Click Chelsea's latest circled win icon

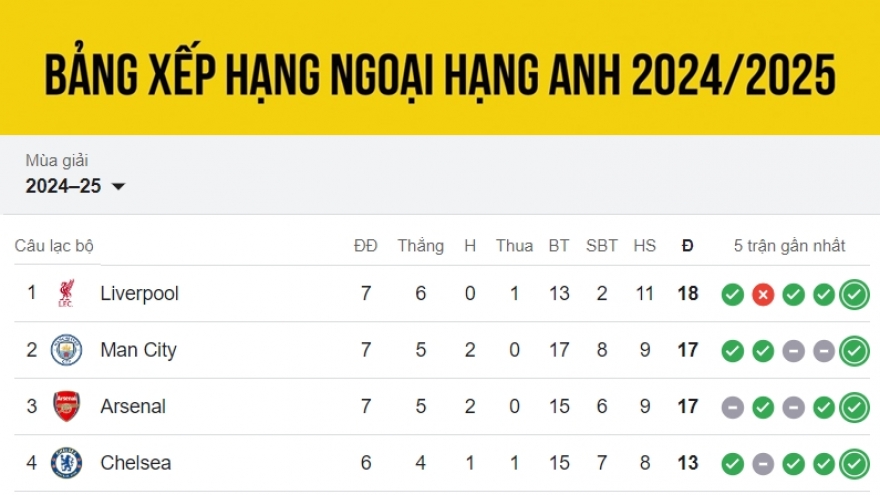(x=854, y=464)
